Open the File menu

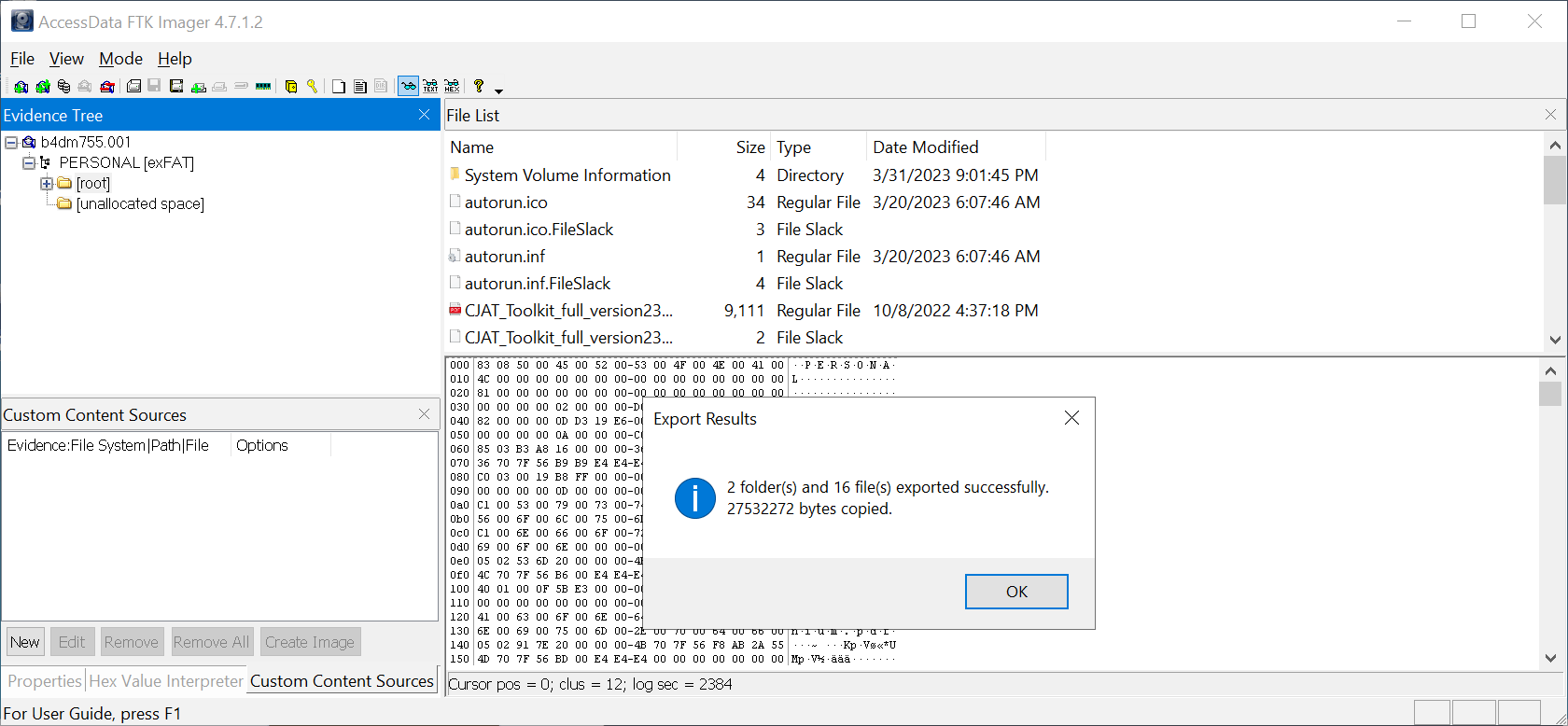click(x=22, y=59)
